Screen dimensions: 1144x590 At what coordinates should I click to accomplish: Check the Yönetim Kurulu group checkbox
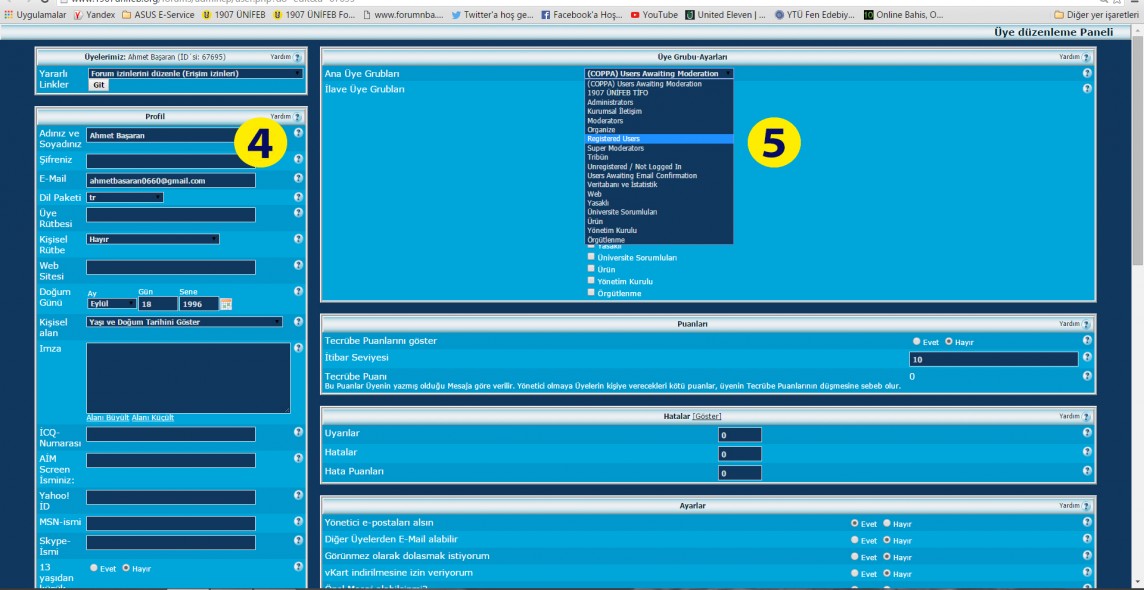pyautogui.click(x=591, y=282)
